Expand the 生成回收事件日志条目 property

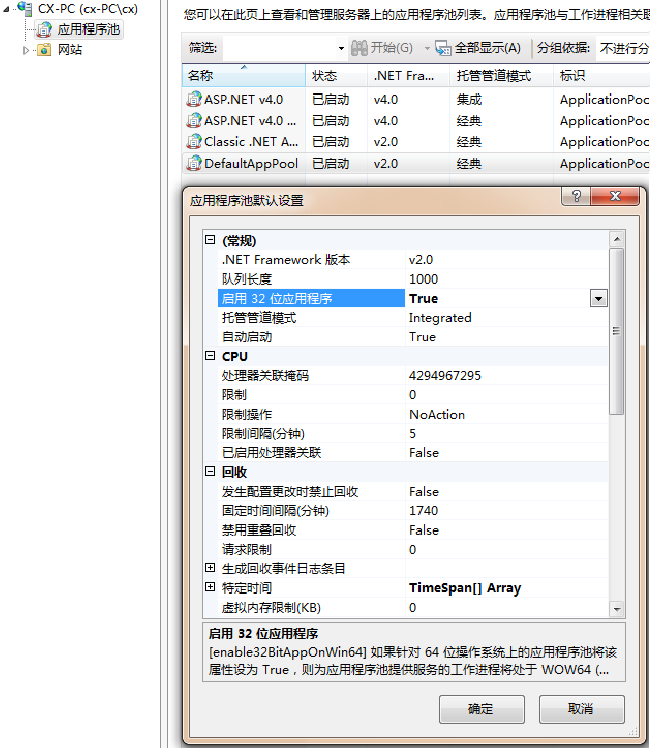(x=210, y=568)
